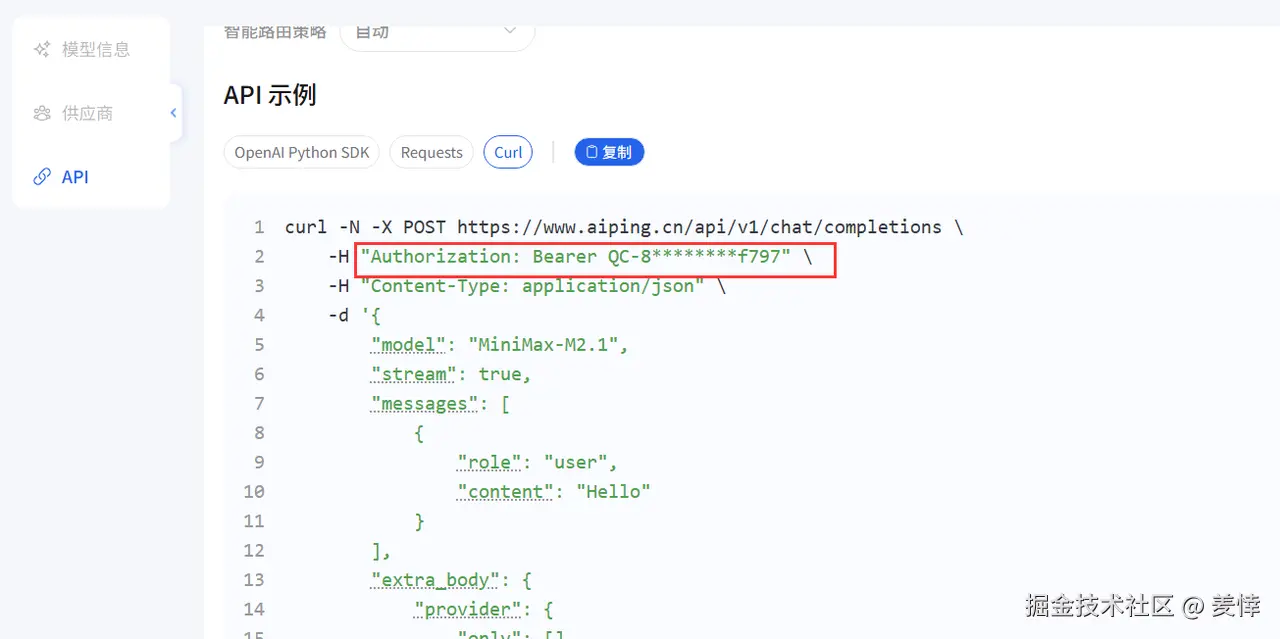1280x639 pixels.
Task: Click the Content-Type application/json line
Action: (532, 286)
